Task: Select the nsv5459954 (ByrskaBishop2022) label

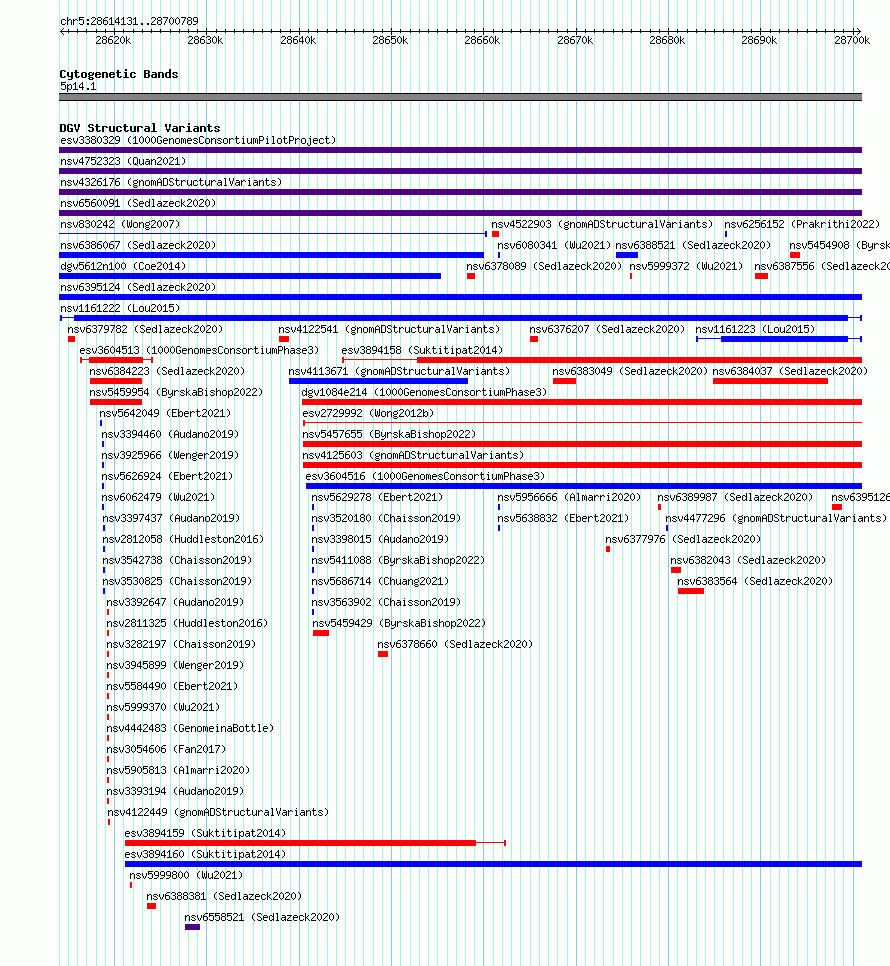Action: click(x=176, y=392)
